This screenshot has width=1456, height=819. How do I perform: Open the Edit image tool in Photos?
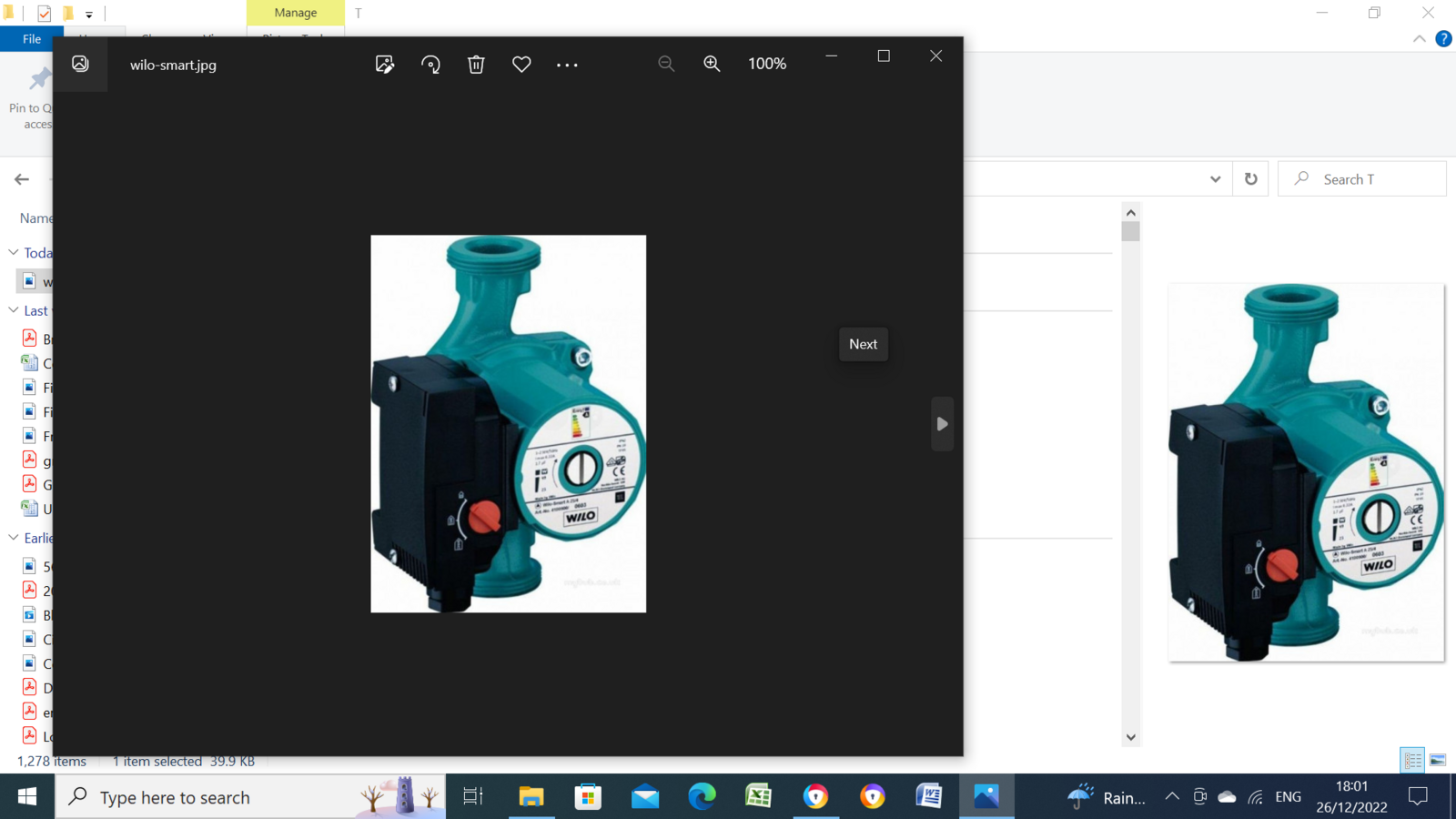coord(384,64)
